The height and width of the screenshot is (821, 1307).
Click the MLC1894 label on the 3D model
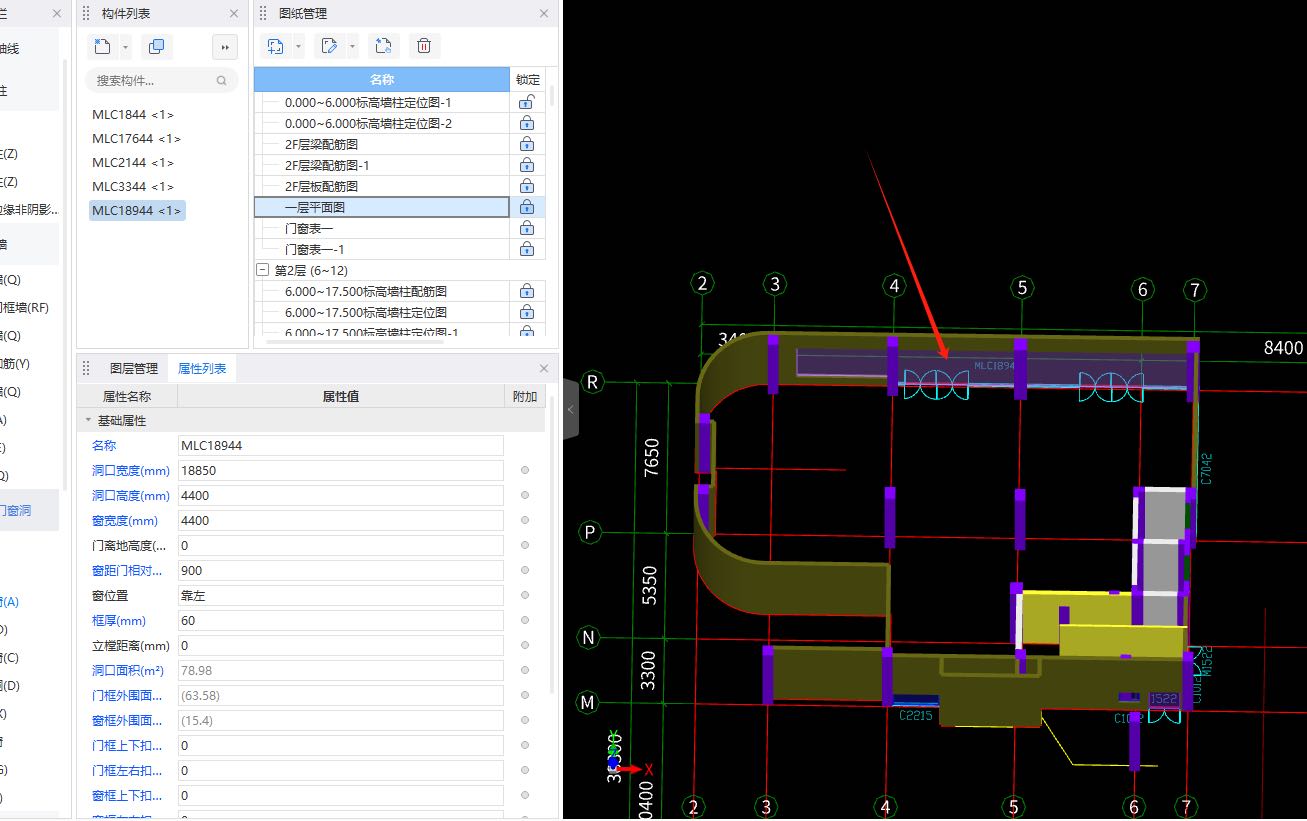pyautogui.click(x=994, y=366)
